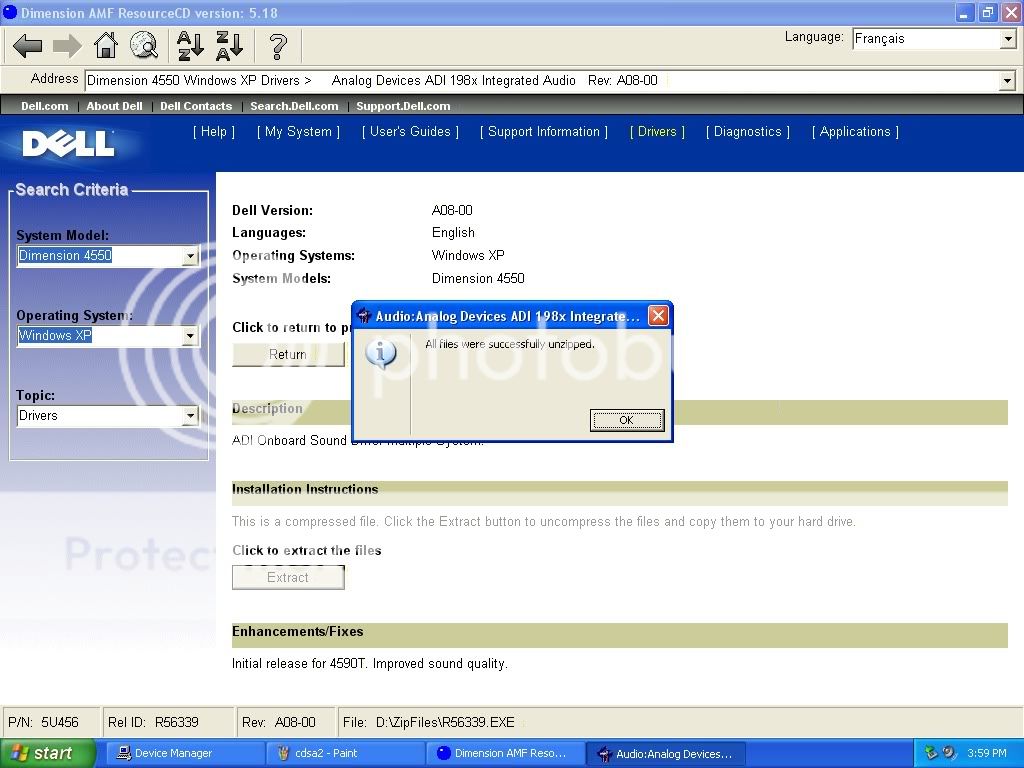Click the Back arrow toolbar icon
This screenshot has height=768, width=1024.
(28, 45)
